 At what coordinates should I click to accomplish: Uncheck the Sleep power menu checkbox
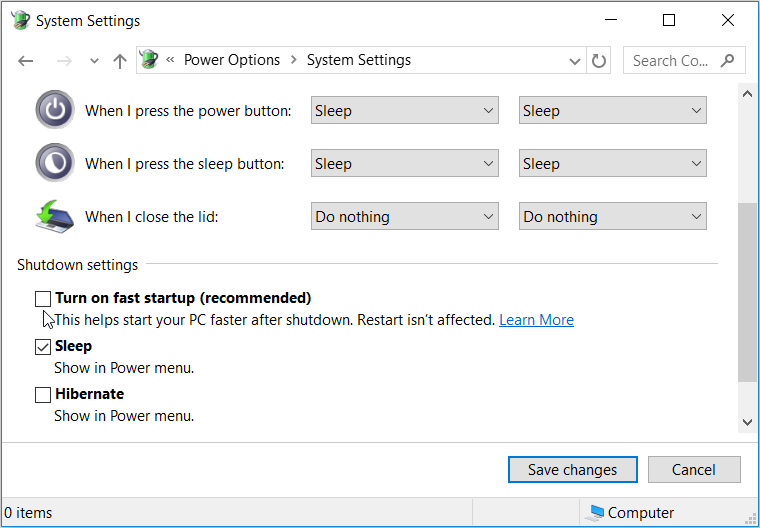tap(43, 347)
